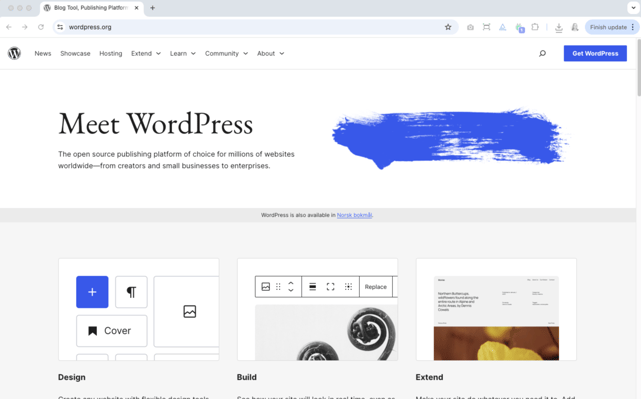Image resolution: width=641 pixels, height=399 pixels.
Task: Click the align icon in the Build toolbar
Action: tap(312, 287)
